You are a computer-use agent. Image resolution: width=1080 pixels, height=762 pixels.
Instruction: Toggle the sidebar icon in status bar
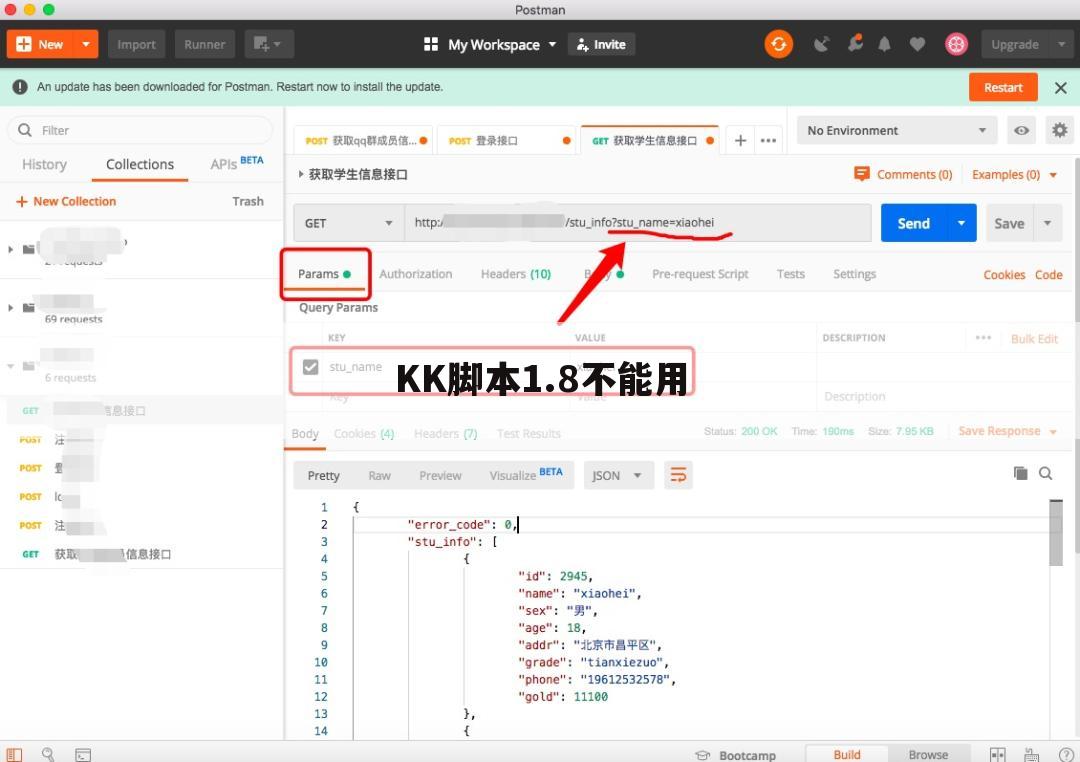point(14,754)
